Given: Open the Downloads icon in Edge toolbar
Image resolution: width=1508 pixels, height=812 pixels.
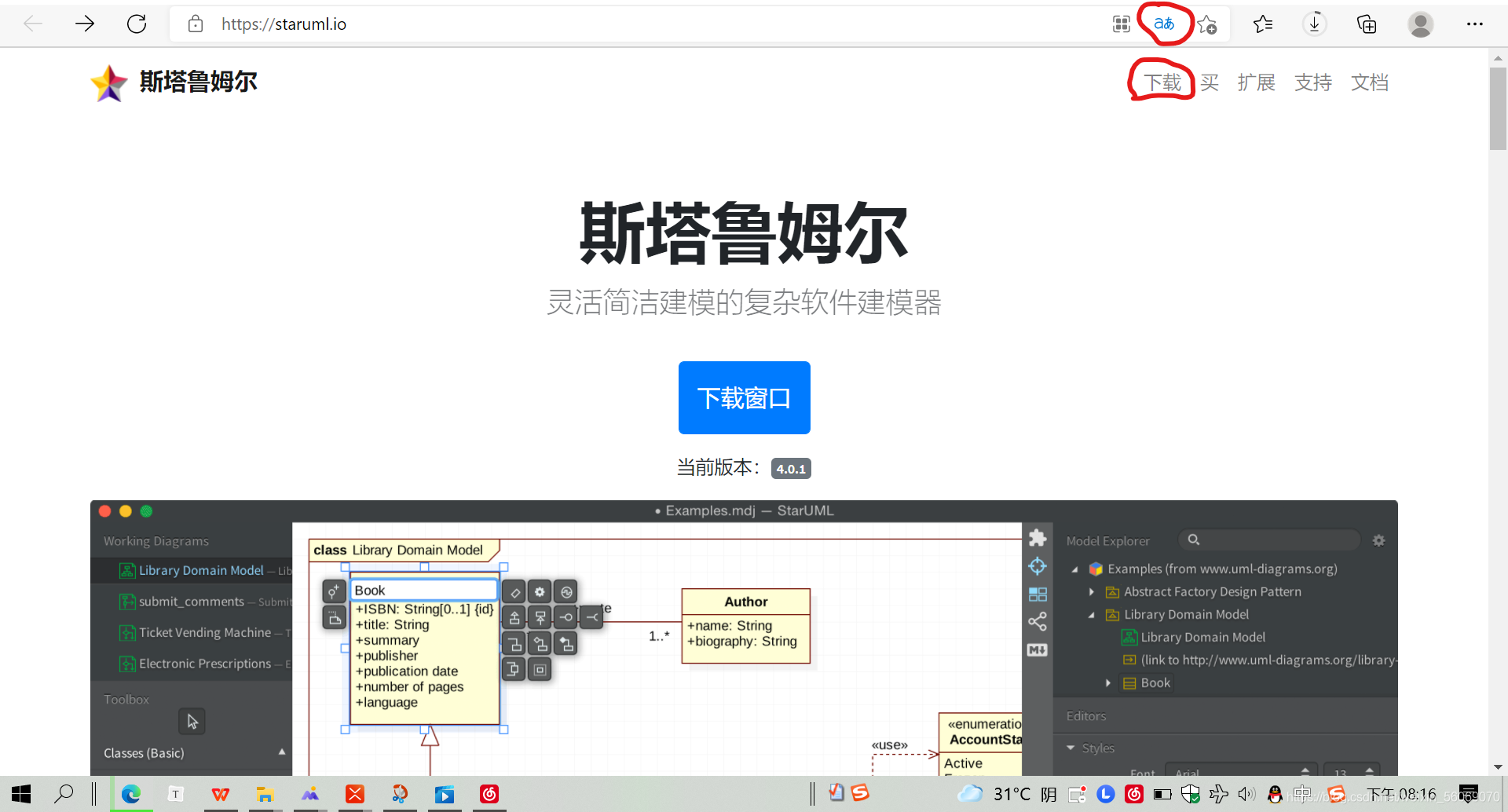Looking at the screenshot, I should click(x=1314, y=24).
